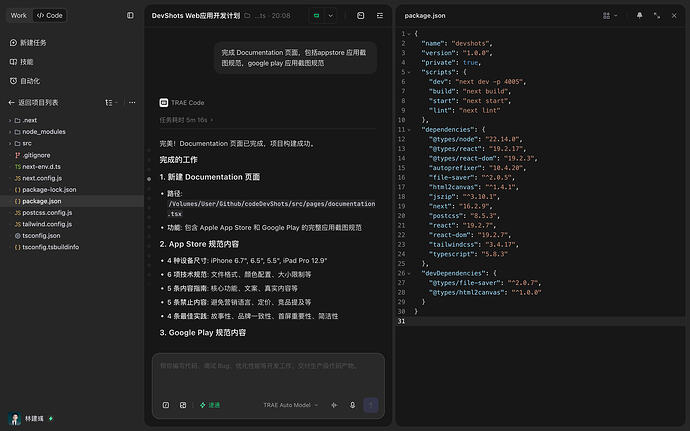Click the chat message input field
This screenshot has height=431, width=690.
coord(268,375)
